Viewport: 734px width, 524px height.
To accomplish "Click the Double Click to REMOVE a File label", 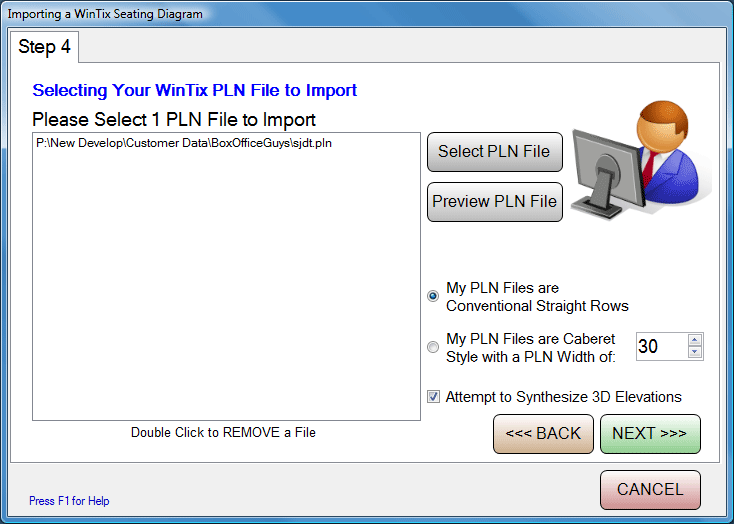I will [223, 432].
